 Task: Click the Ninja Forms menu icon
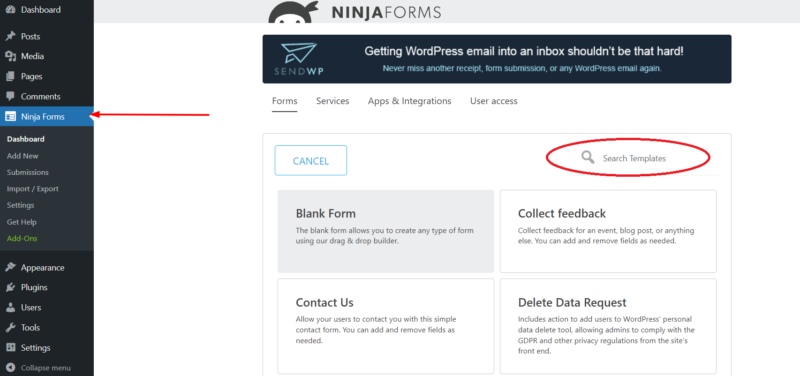(10, 117)
